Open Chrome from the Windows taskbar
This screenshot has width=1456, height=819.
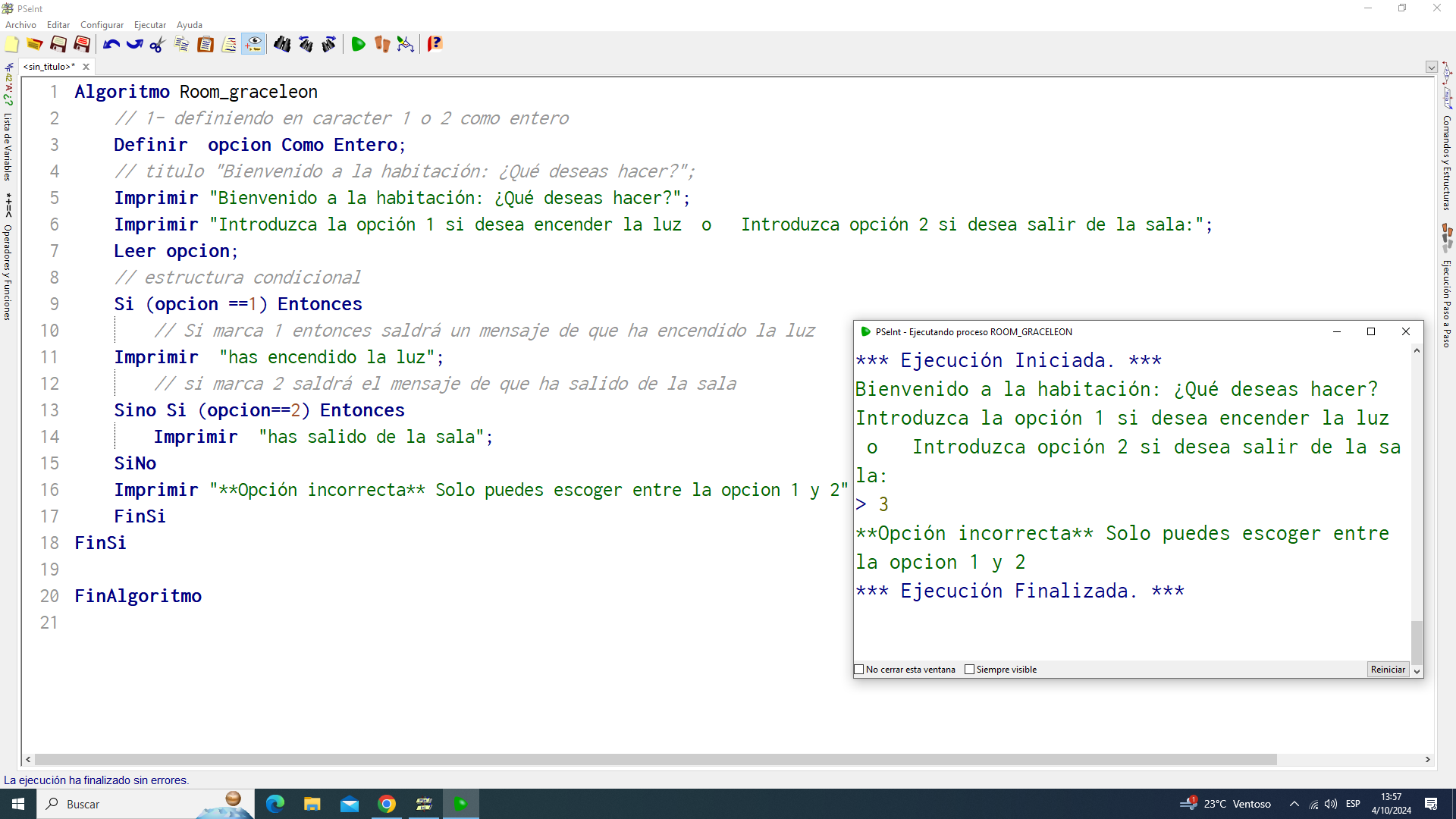387,804
